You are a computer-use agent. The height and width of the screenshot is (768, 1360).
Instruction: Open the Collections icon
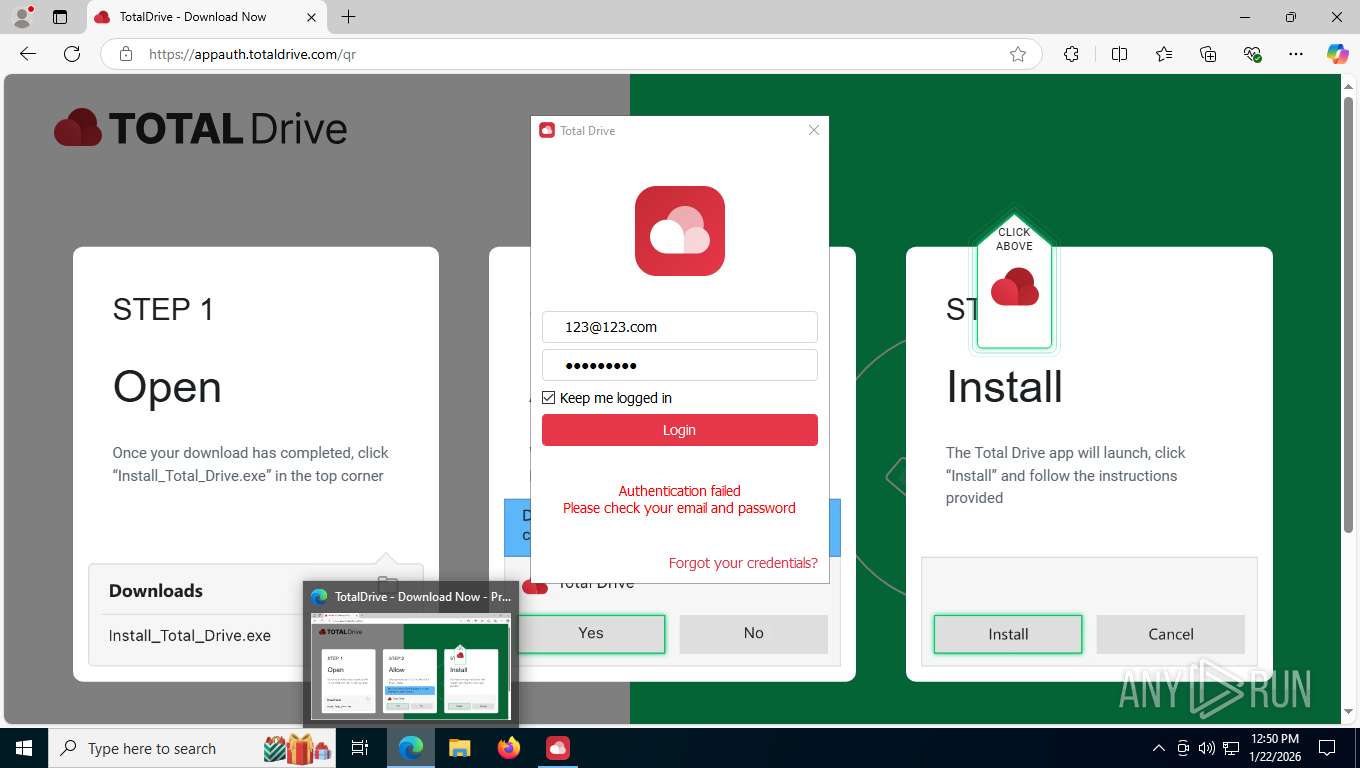[1208, 54]
